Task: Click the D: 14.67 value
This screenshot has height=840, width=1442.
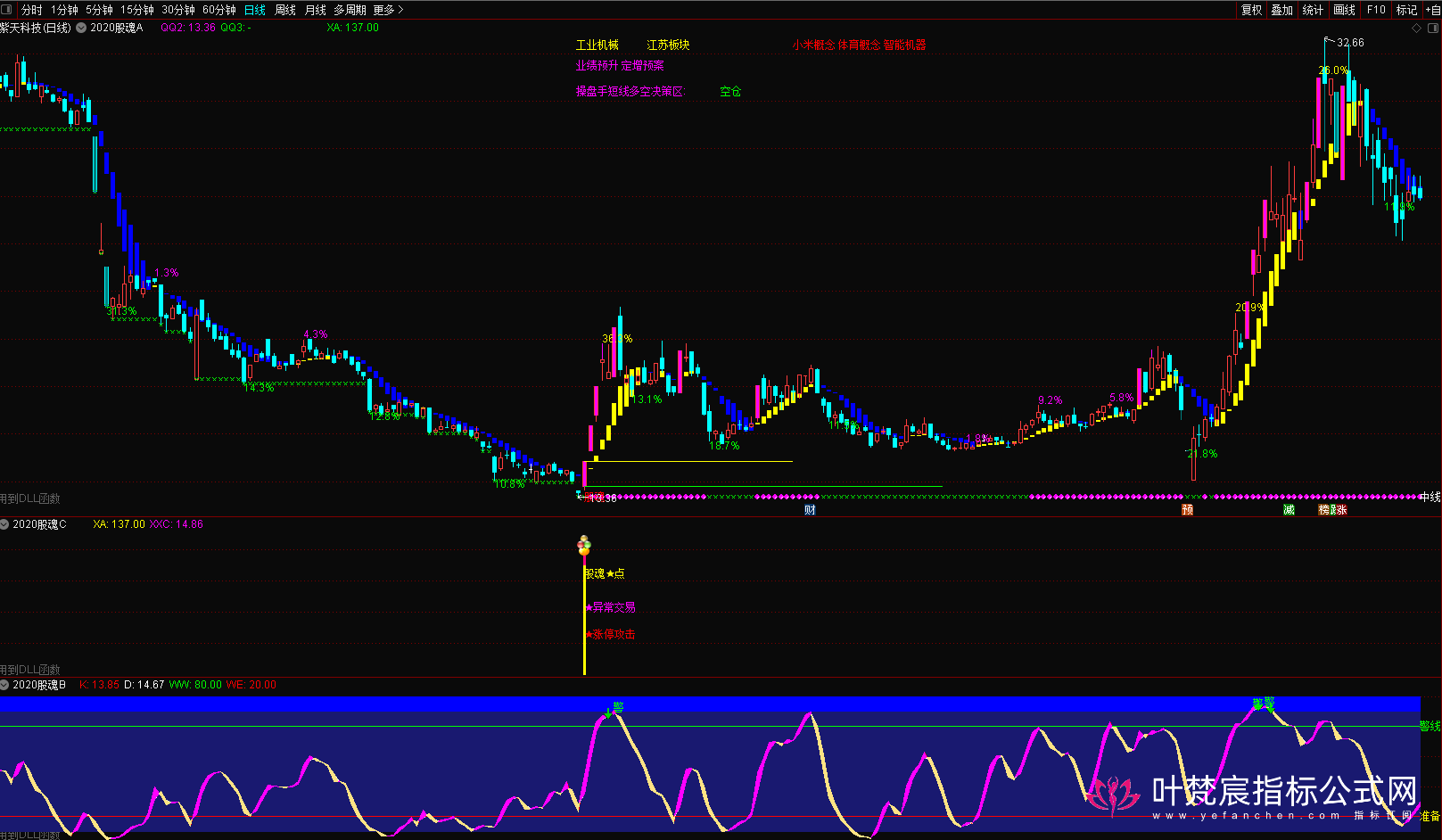Action: point(144,685)
